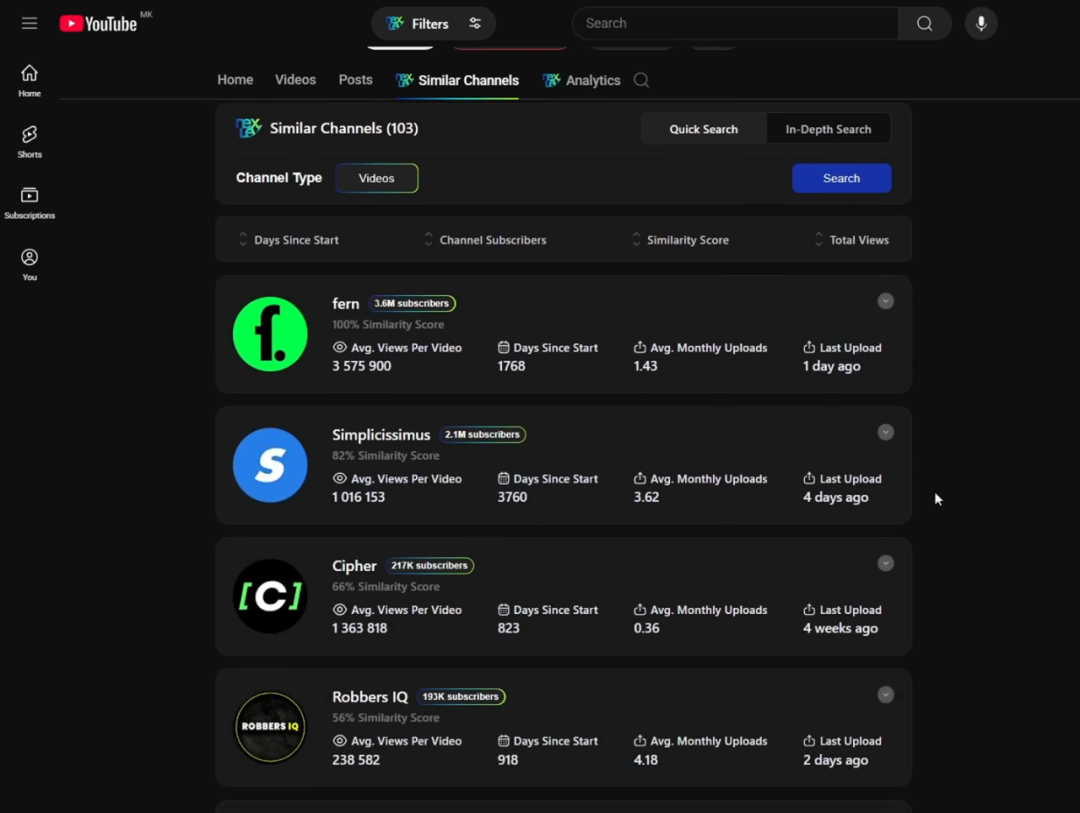Switch to the Posts tab

355,80
